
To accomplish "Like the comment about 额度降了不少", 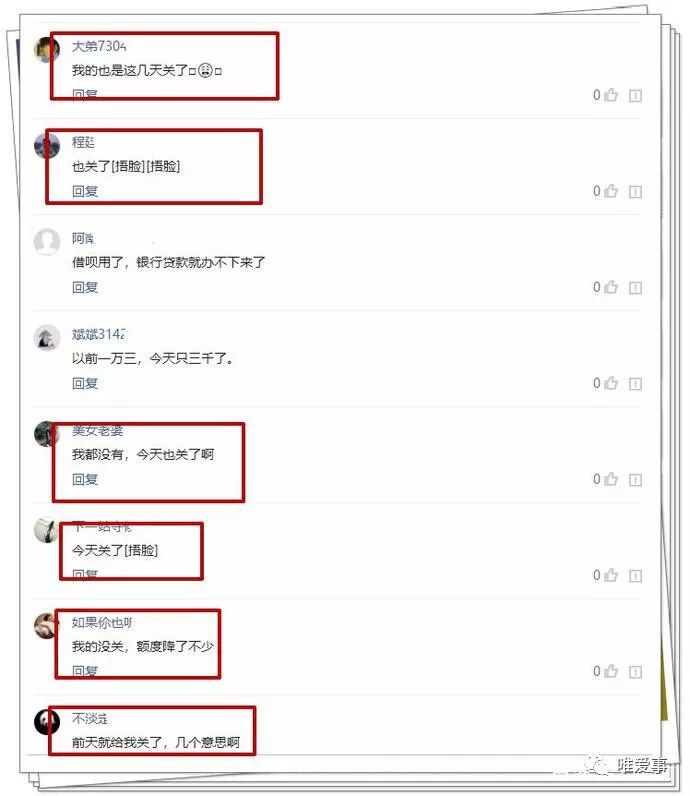I will (611, 671).
